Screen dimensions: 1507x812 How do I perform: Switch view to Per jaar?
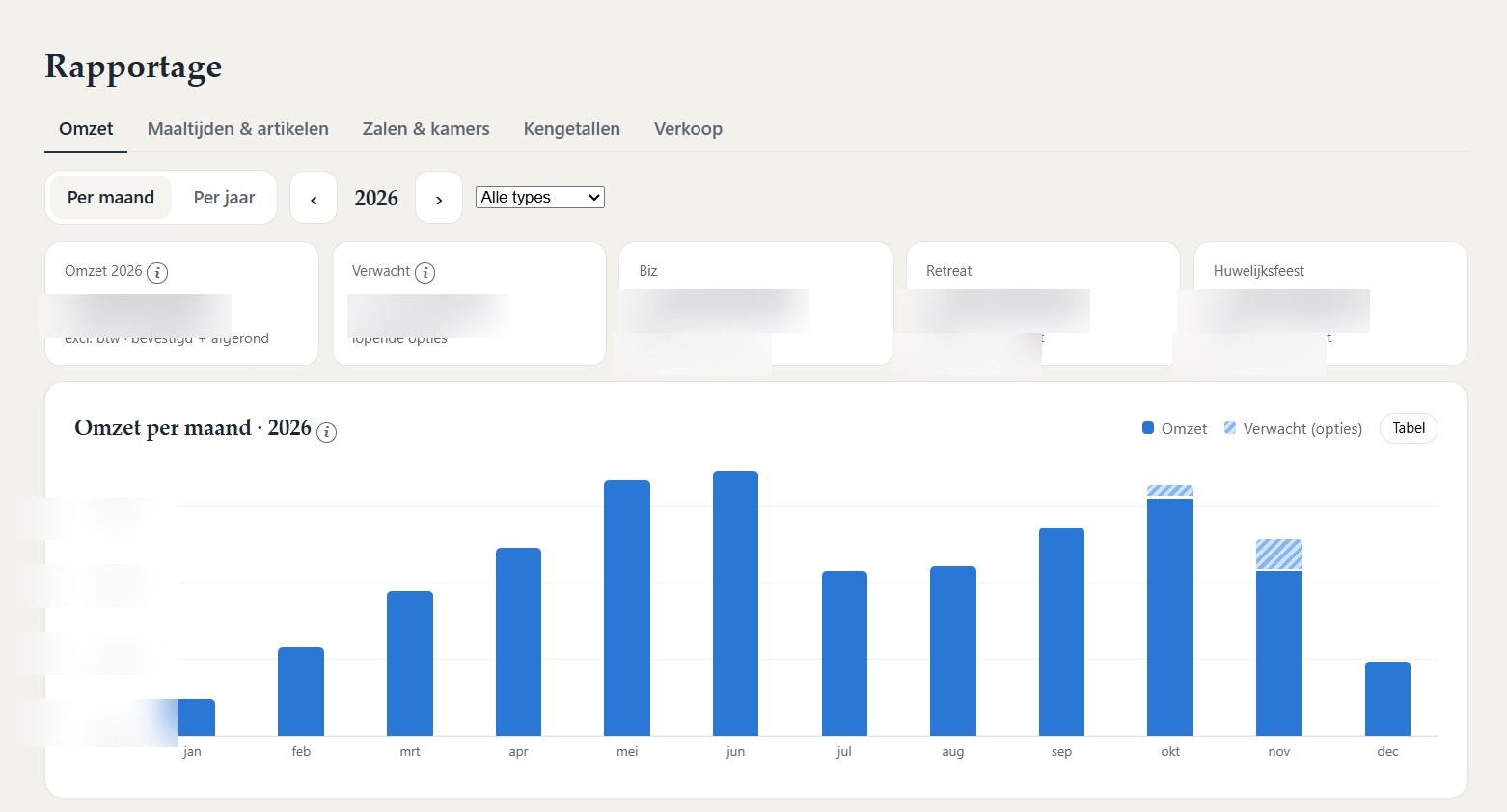coord(224,198)
